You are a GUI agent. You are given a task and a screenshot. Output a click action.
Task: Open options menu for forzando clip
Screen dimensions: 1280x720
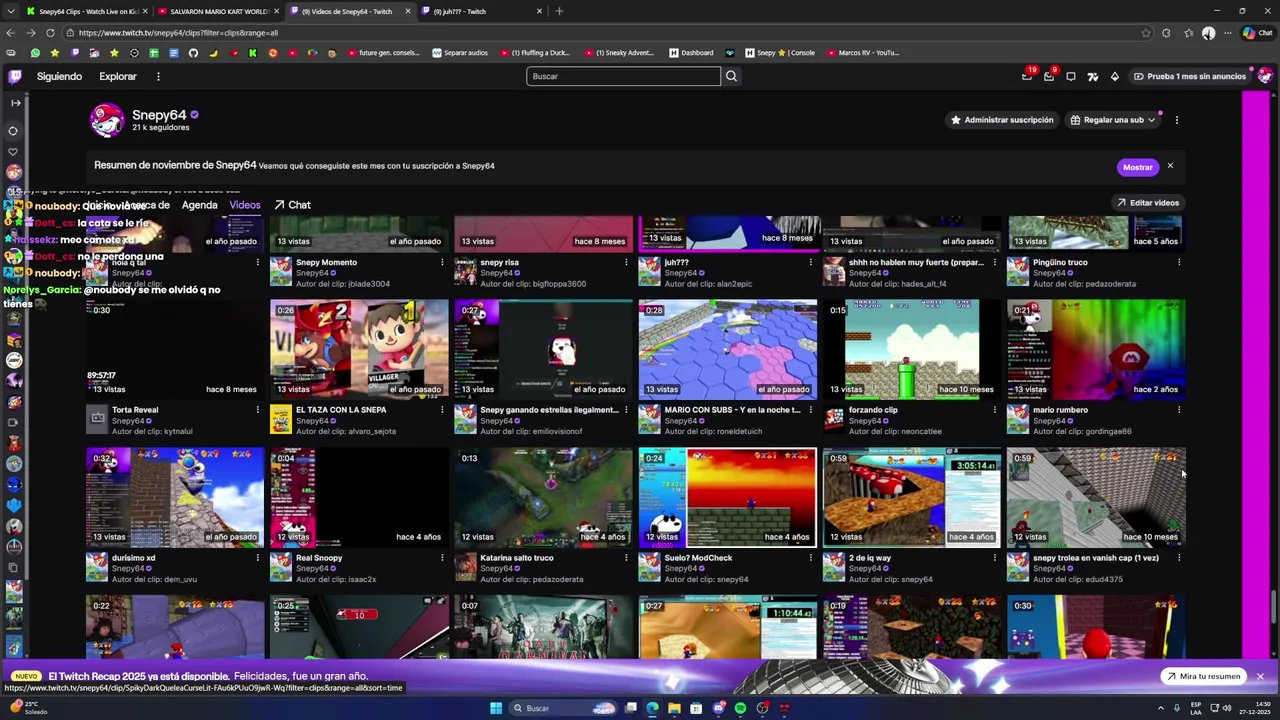coord(994,410)
